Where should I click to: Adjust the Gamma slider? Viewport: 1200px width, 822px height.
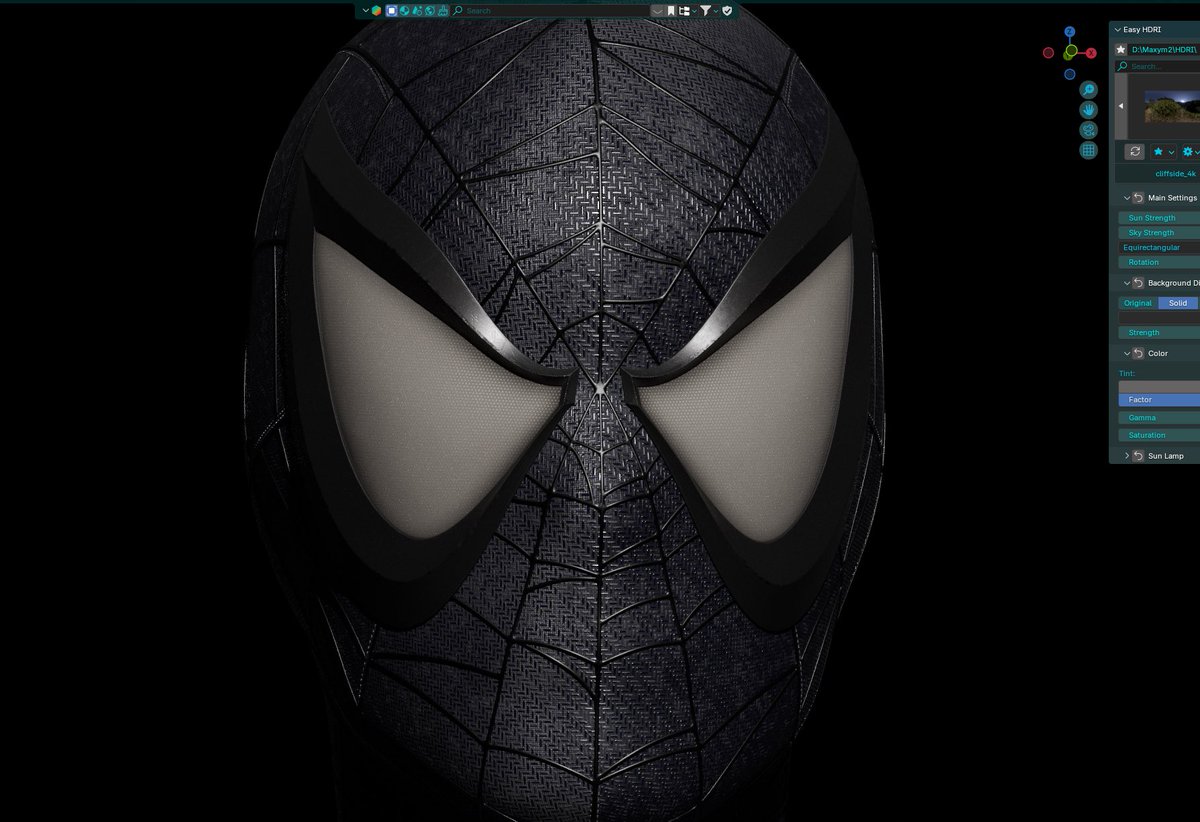tap(1159, 417)
